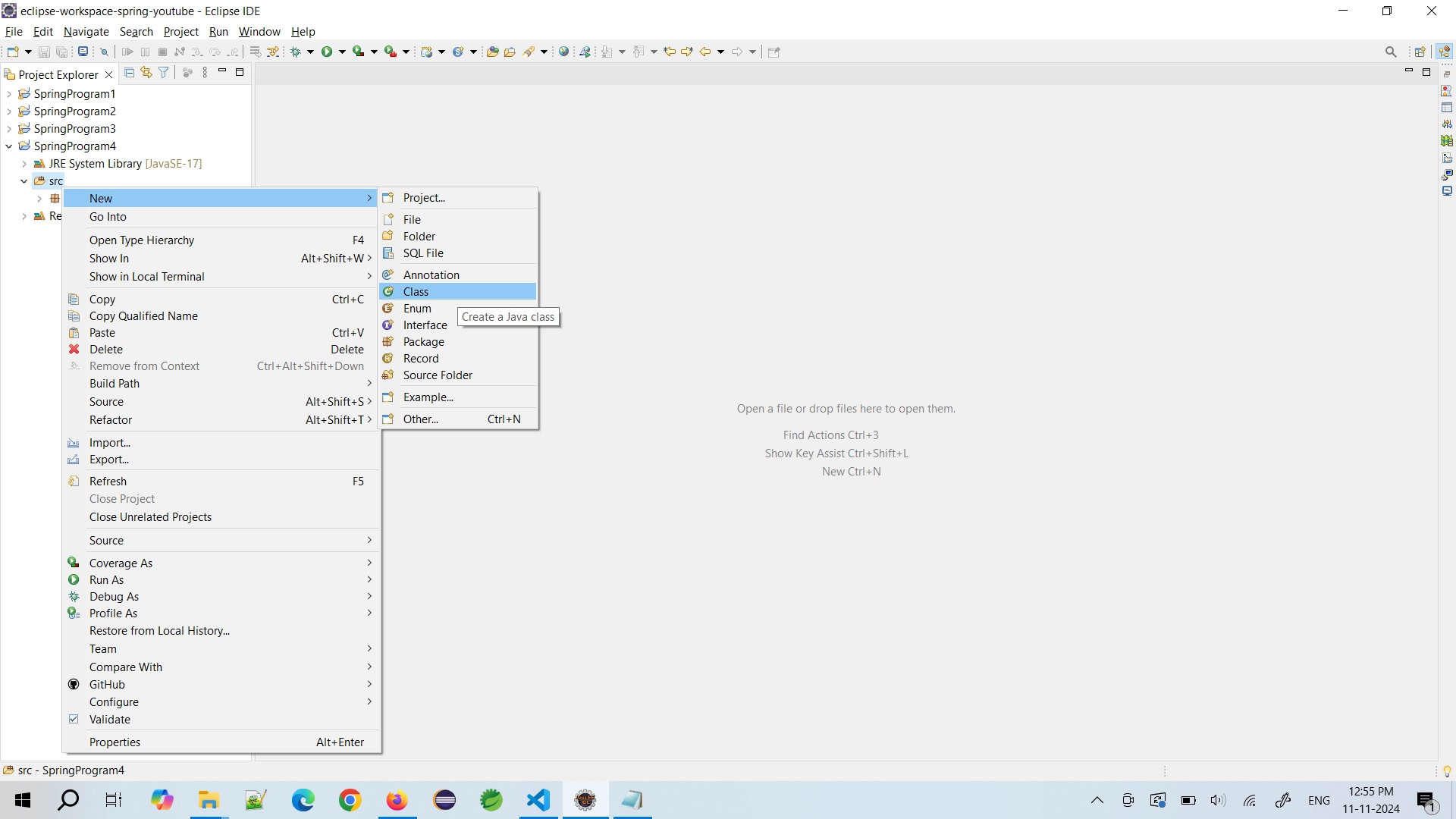This screenshot has height=819, width=1456.
Task: Click the Open Perspective icon
Action: (1420, 52)
